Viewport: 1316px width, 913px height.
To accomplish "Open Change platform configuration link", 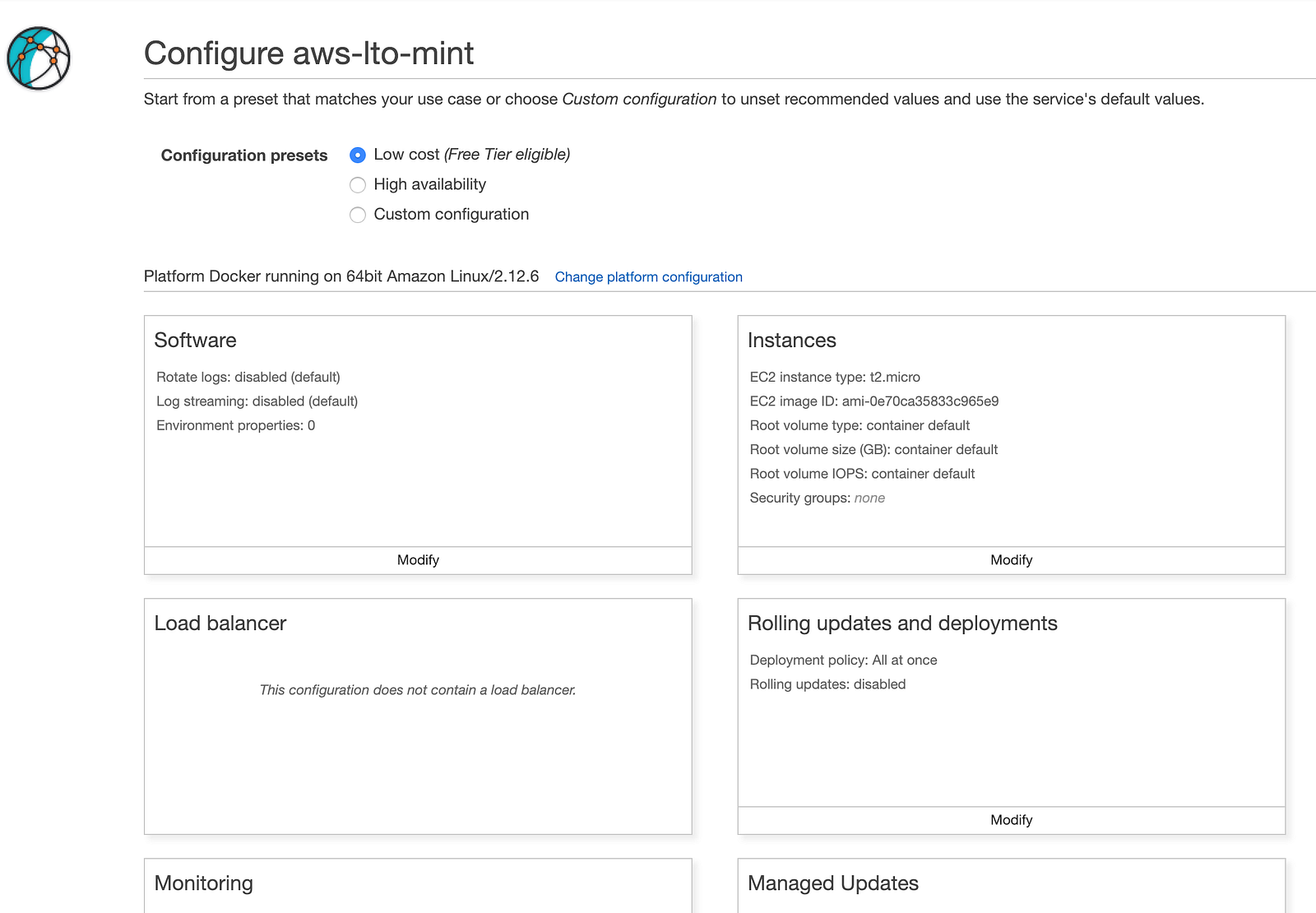I will (x=648, y=277).
